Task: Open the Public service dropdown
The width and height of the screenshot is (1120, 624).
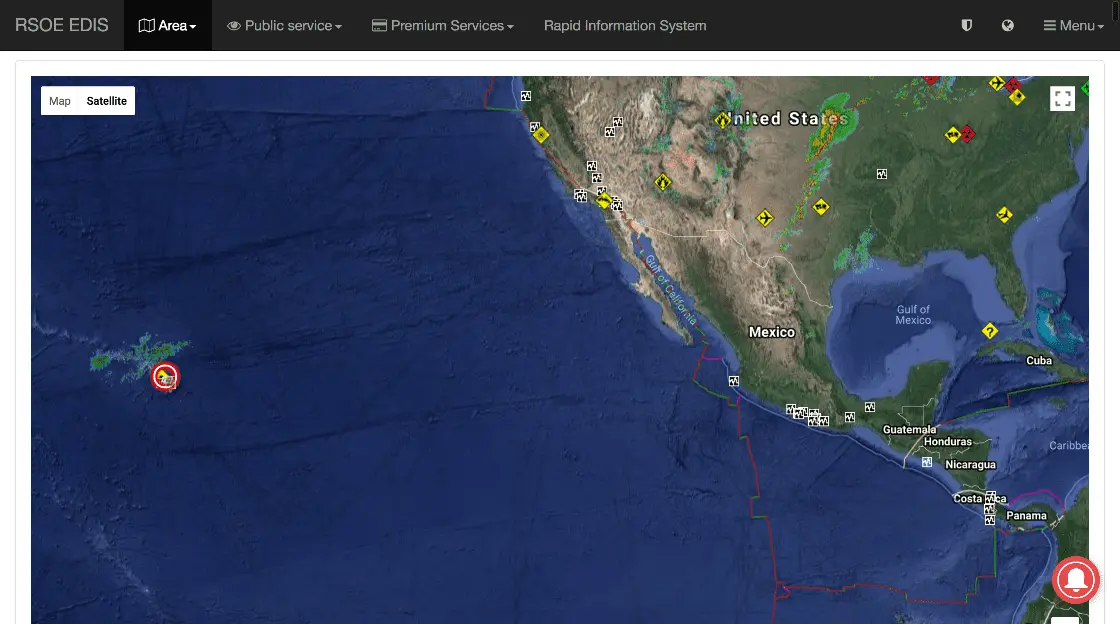Action: coord(284,26)
